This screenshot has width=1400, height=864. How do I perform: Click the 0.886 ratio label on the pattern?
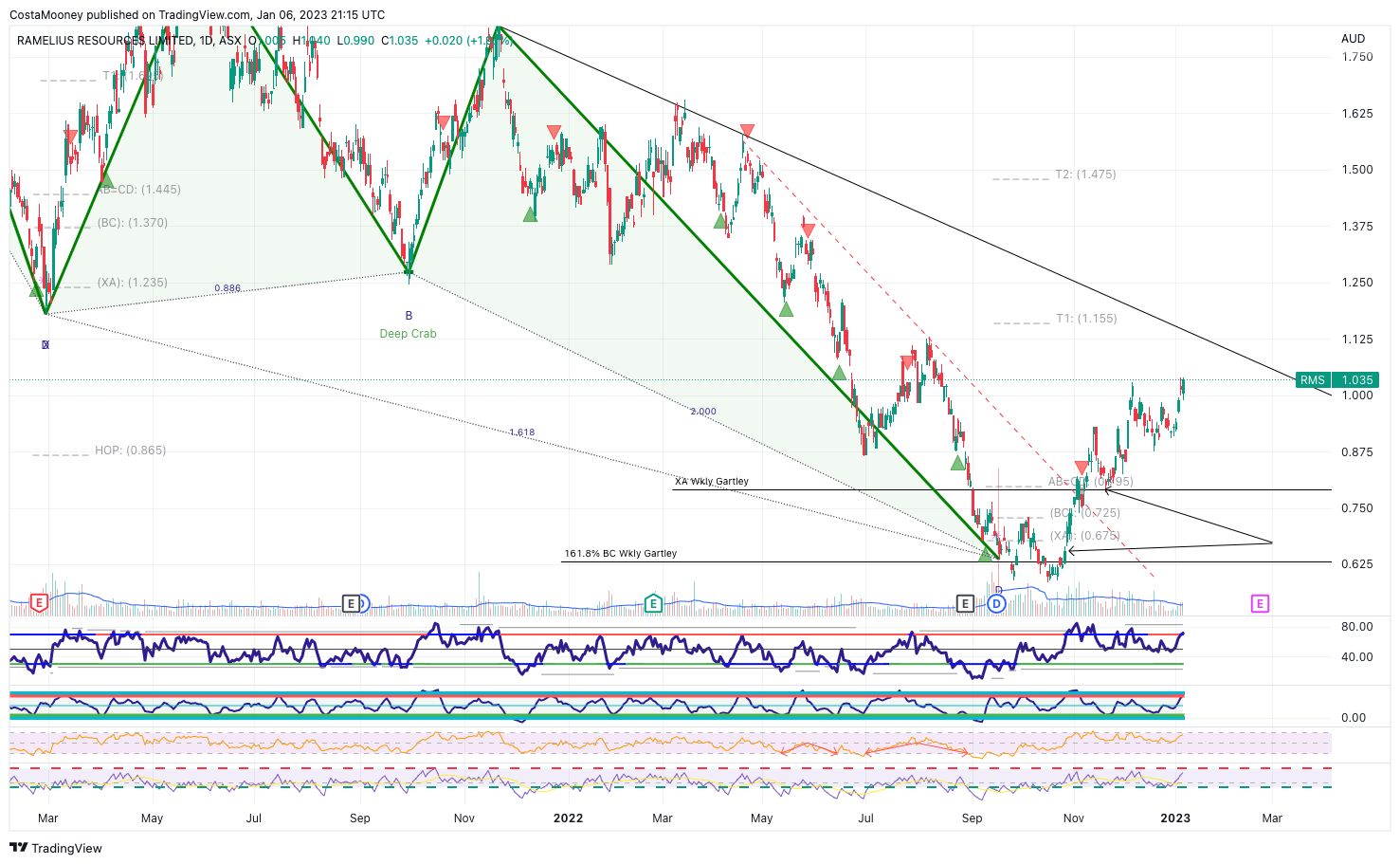pyautogui.click(x=227, y=288)
